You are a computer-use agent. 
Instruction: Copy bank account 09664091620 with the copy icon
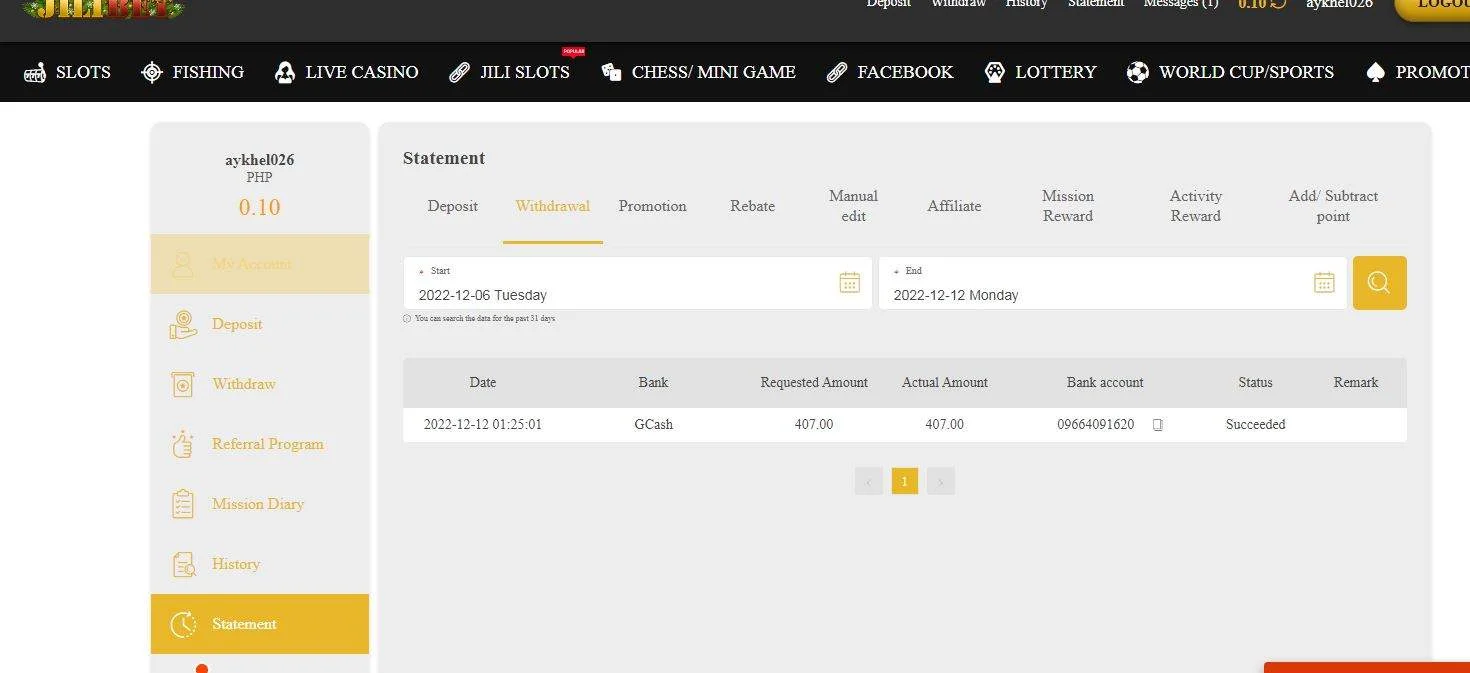[1158, 425]
